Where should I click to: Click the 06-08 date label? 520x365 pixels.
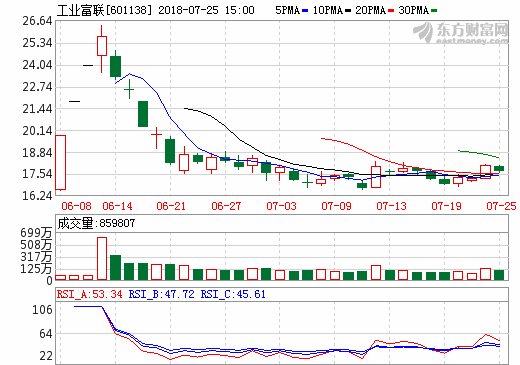pyautogui.click(x=76, y=206)
